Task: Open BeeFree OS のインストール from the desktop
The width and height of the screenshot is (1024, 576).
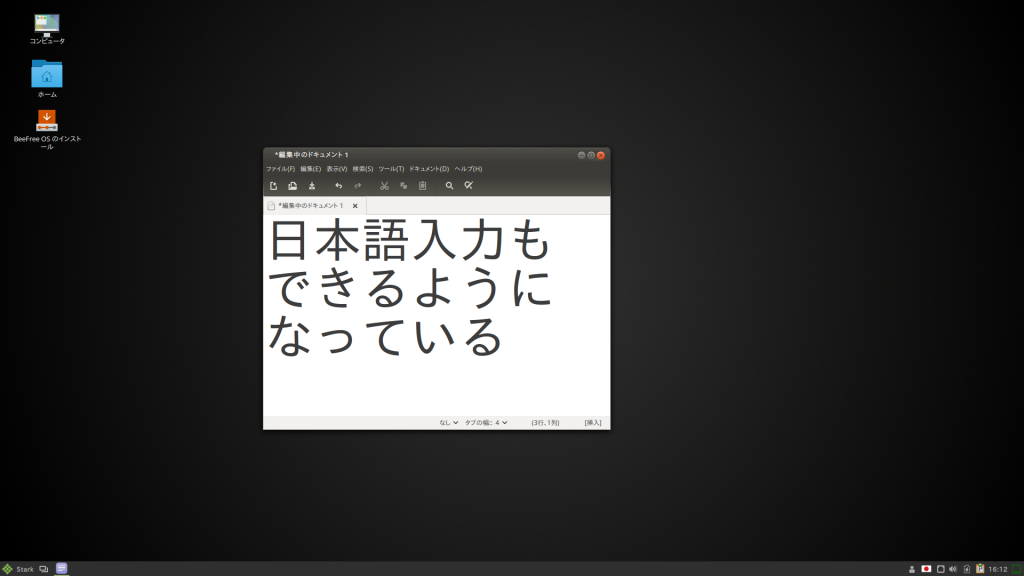Action: pyautogui.click(x=46, y=122)
